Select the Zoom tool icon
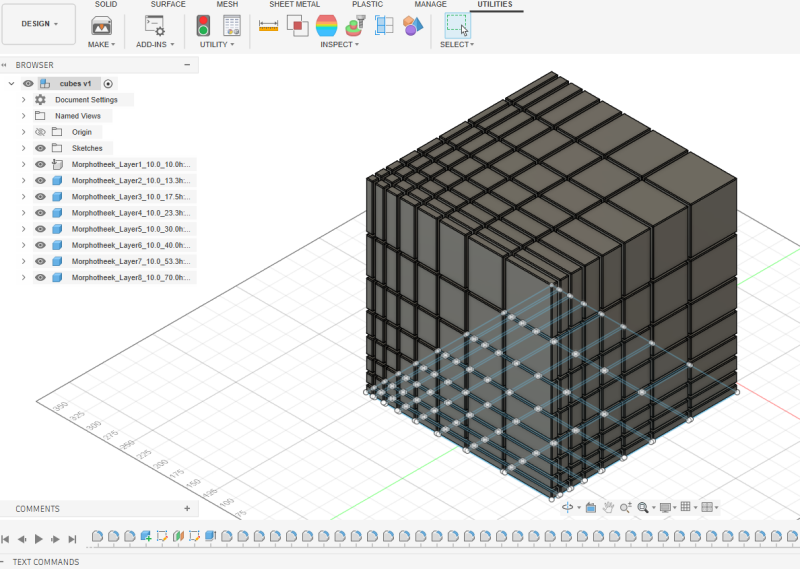This screenshot has width=800, height=569. [626, 507]
